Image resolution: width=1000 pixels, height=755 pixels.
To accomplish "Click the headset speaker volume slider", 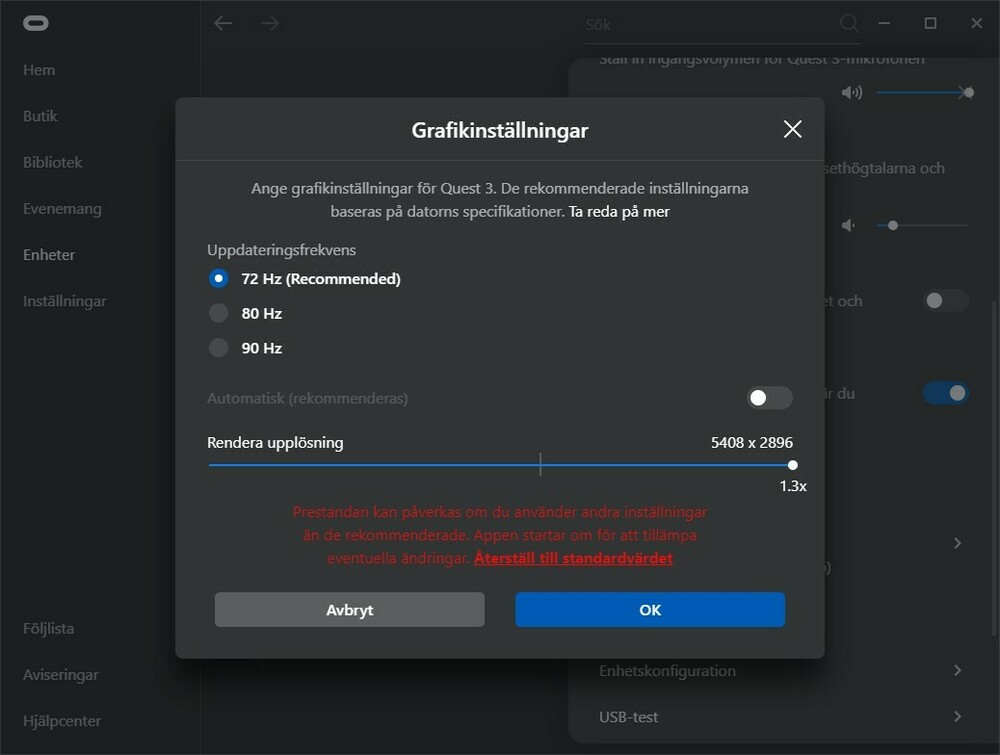I will [922, 225].
